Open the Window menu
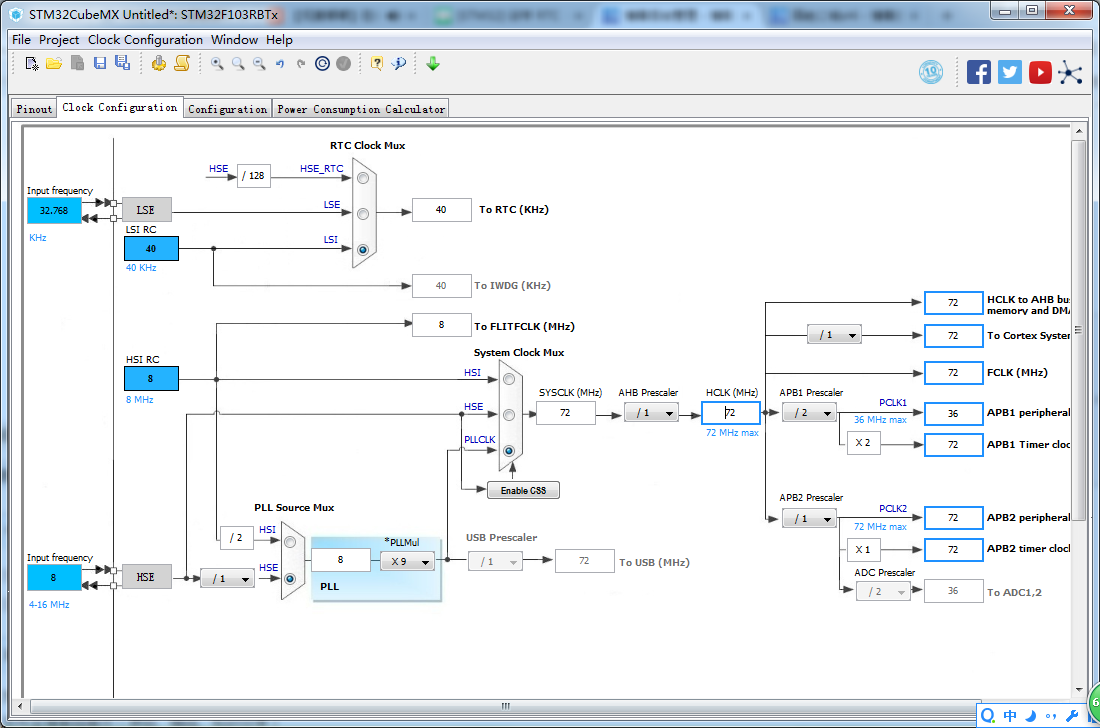Image resolution: width=1100 pixels, height=728 pixels. 234,39
